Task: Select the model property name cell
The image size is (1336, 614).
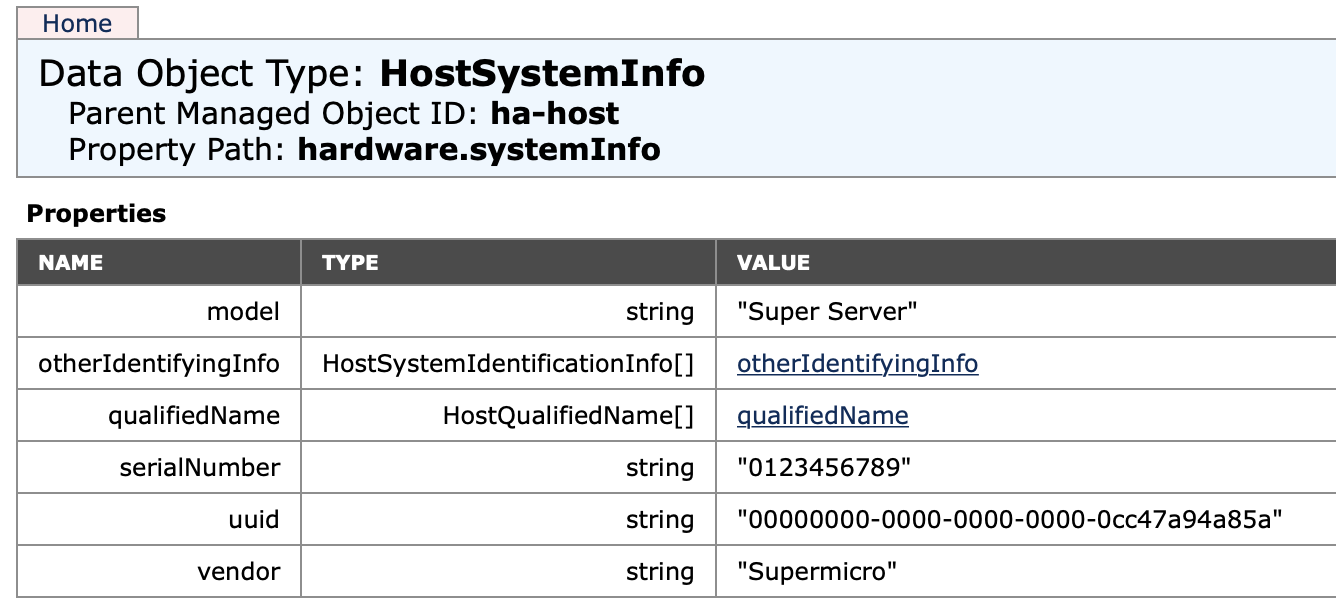Action: 243,312
